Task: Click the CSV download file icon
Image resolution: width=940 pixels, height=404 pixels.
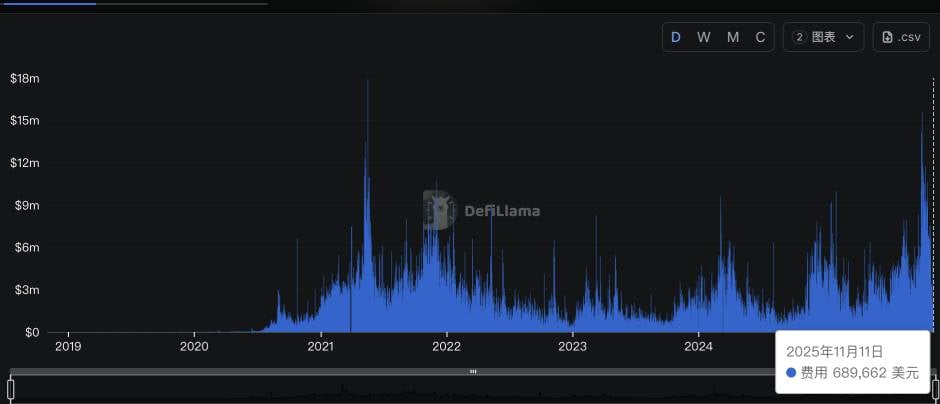Action: tap(887, 38)
